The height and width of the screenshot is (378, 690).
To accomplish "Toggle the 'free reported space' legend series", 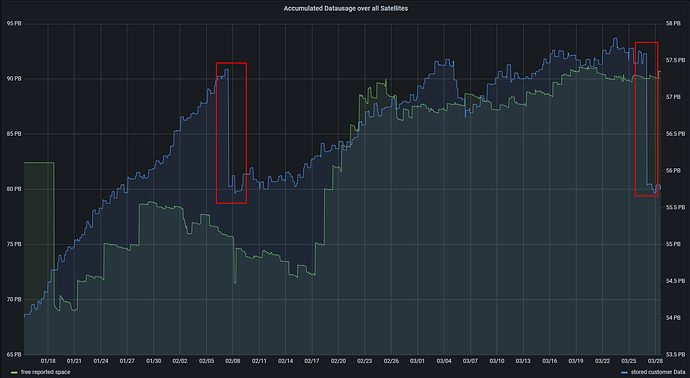I will pyautogui.click(x=45, y=372).
